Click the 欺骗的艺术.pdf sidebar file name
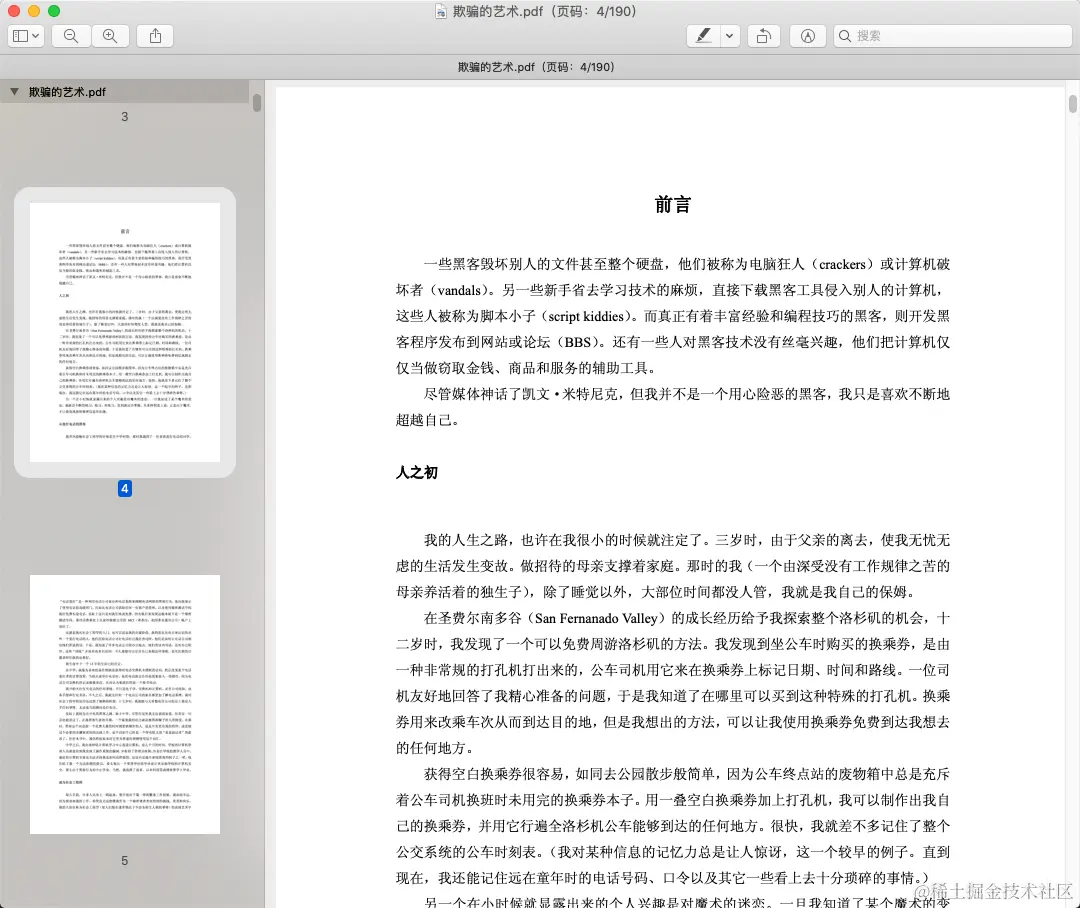Viewport: 1080px width, 908px height. pos(68,92)
